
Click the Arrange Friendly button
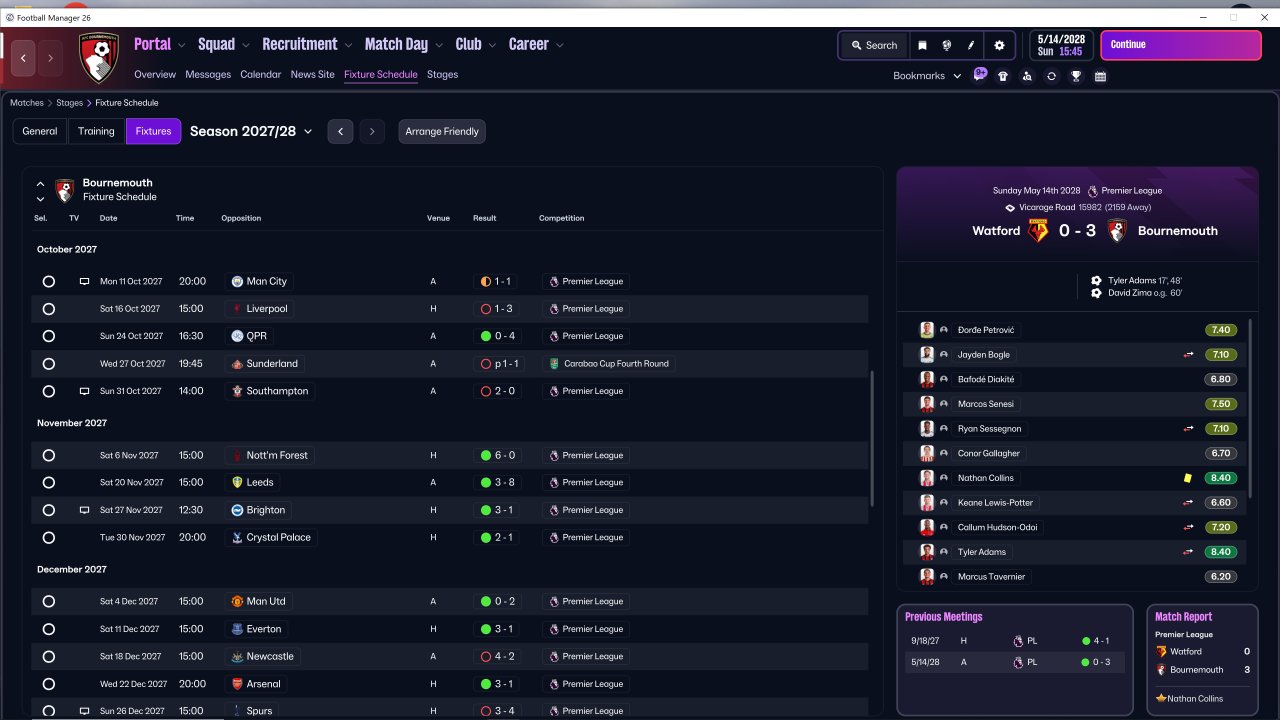442,131
